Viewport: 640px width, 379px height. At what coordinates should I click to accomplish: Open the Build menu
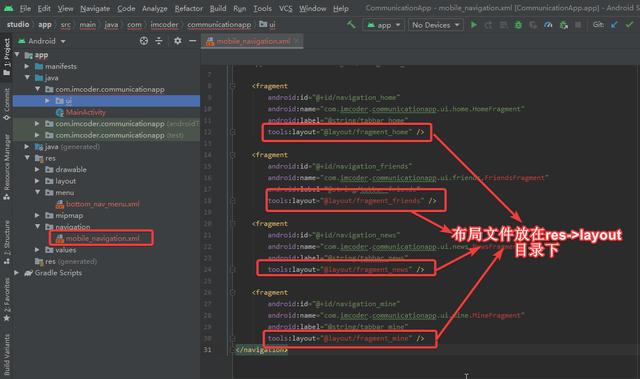(x=218, y=8)
